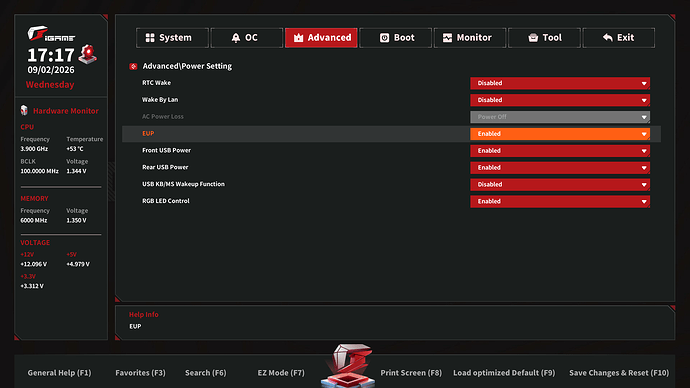Select the Front USB Power label
The height and width of the screenshot is (388, 690).
[x=166, y=150]
